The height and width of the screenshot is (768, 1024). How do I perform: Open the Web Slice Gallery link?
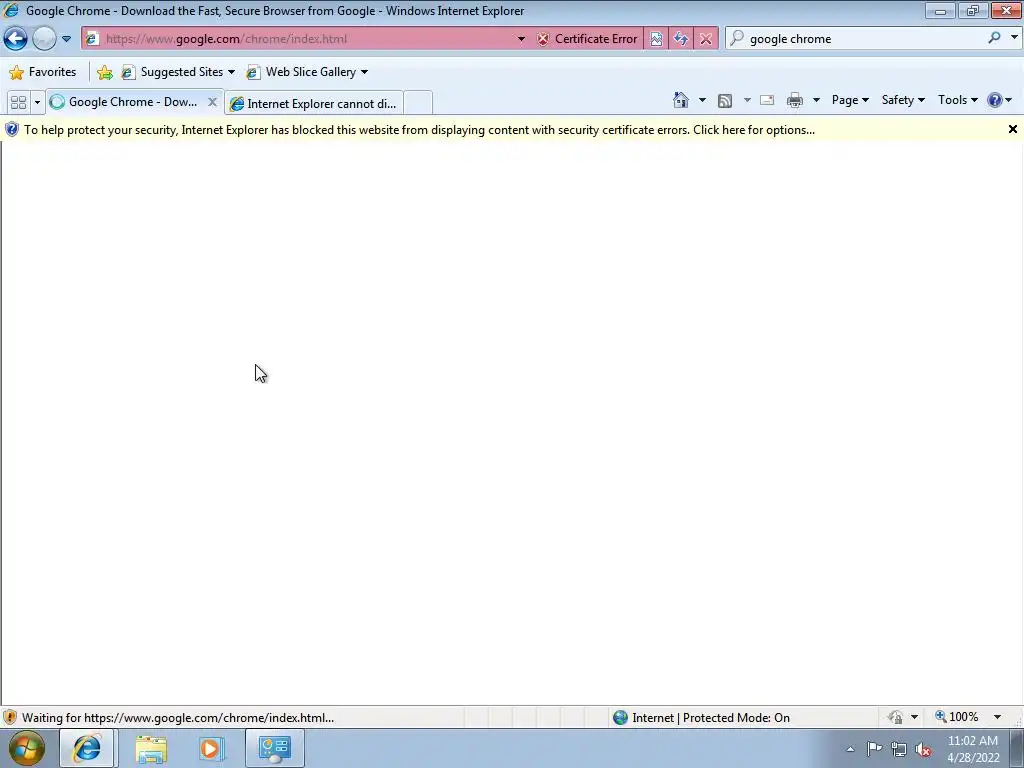(307, 72)
